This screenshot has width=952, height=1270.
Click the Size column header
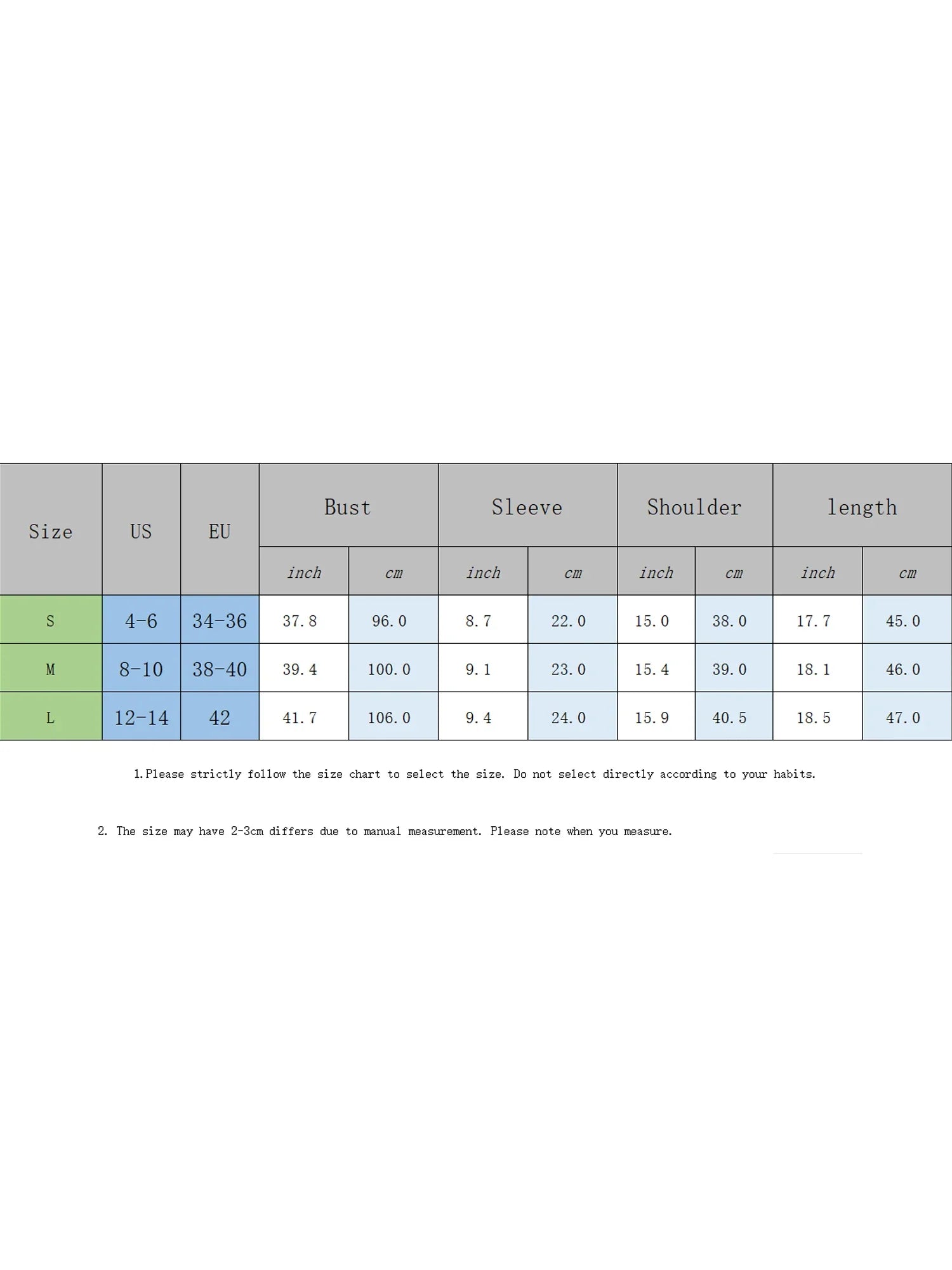(51, 530)
